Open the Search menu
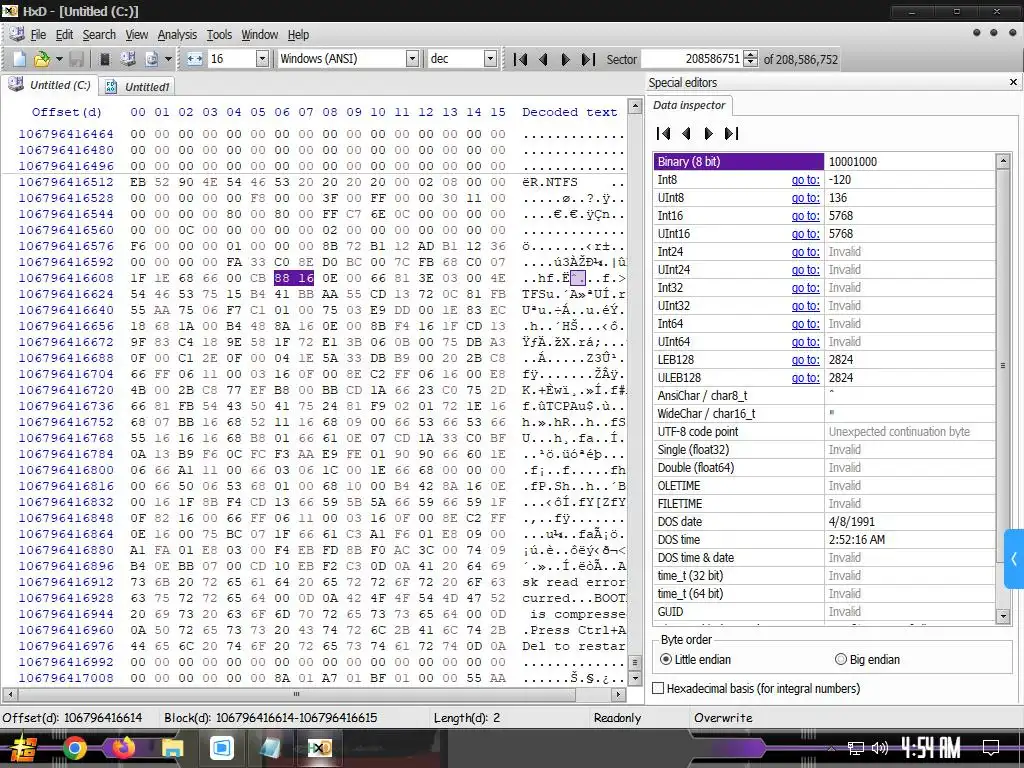 tap(99, 35)
